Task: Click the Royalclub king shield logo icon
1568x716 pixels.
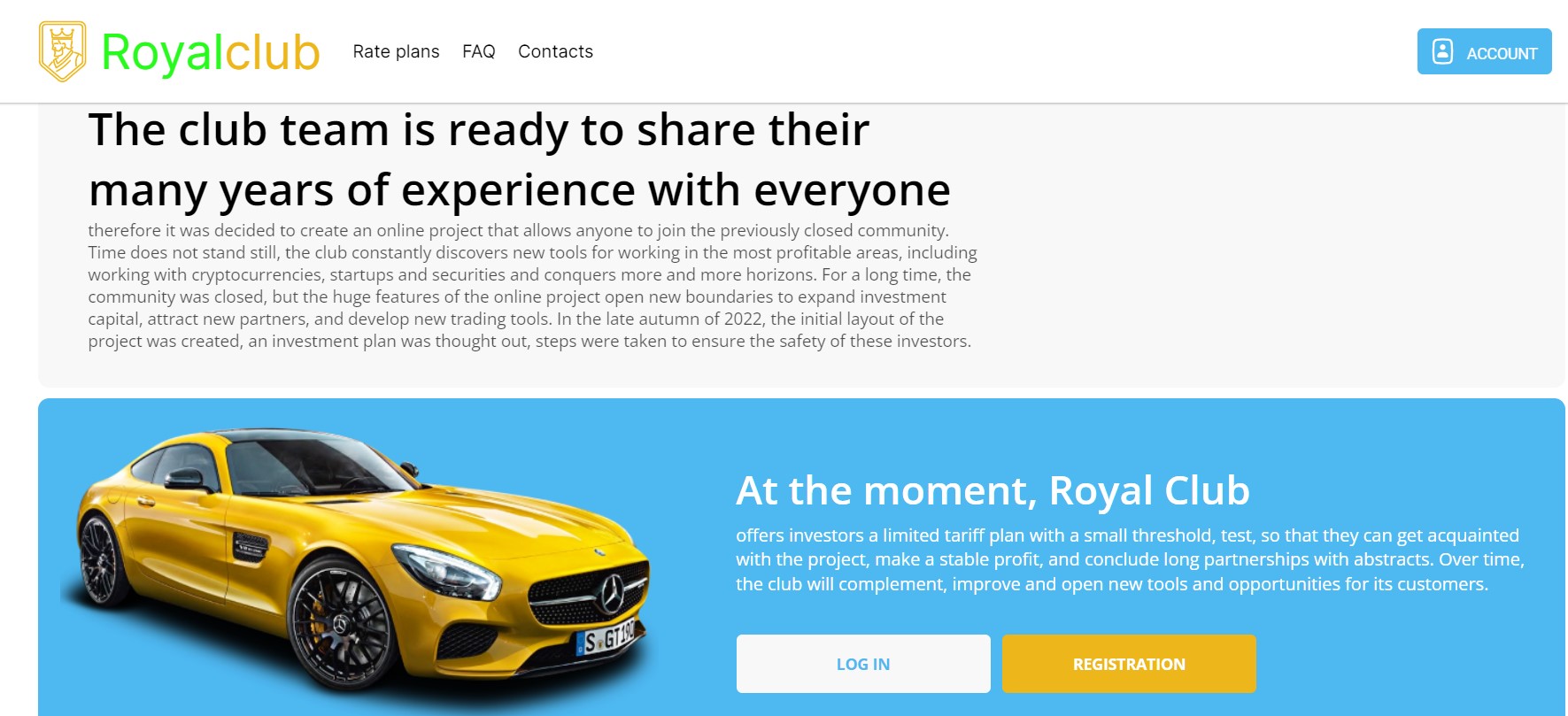Action: (63, 51)
